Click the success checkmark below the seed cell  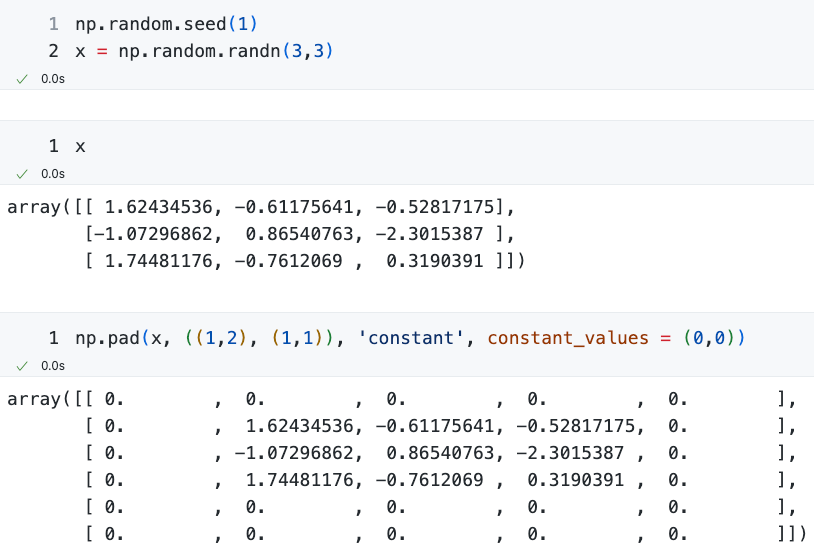tap(22, 78)
